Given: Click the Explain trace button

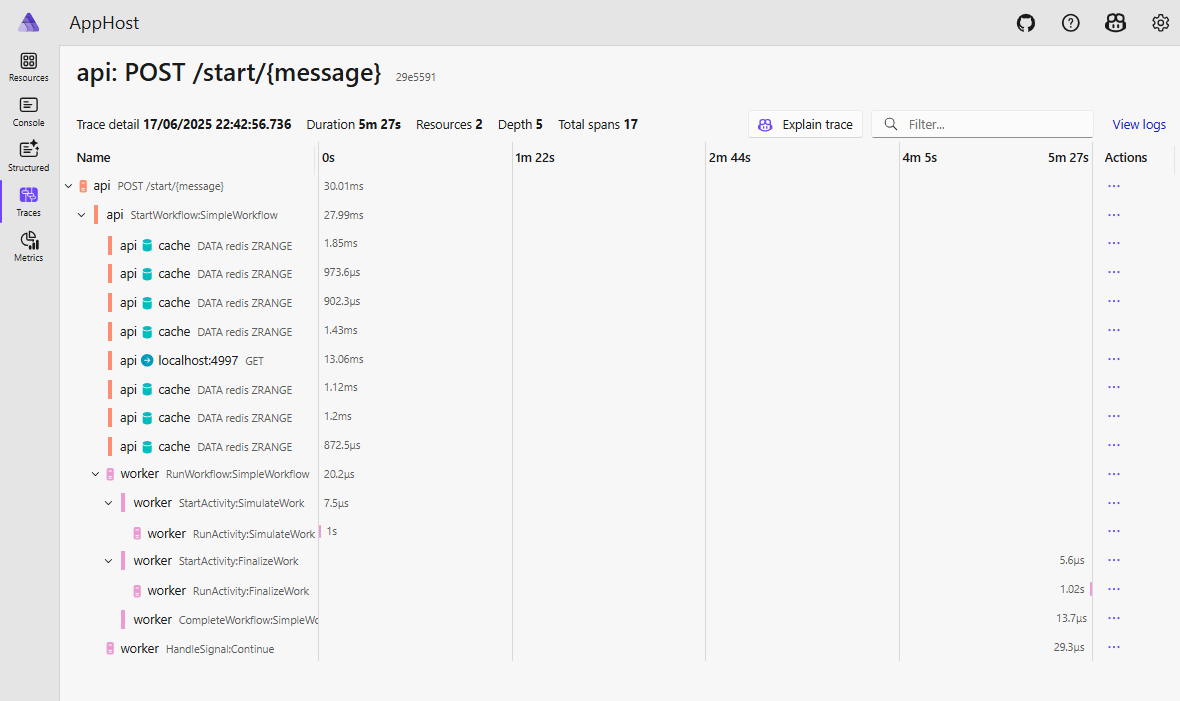Looking at the screenshot, I should 805,125.
